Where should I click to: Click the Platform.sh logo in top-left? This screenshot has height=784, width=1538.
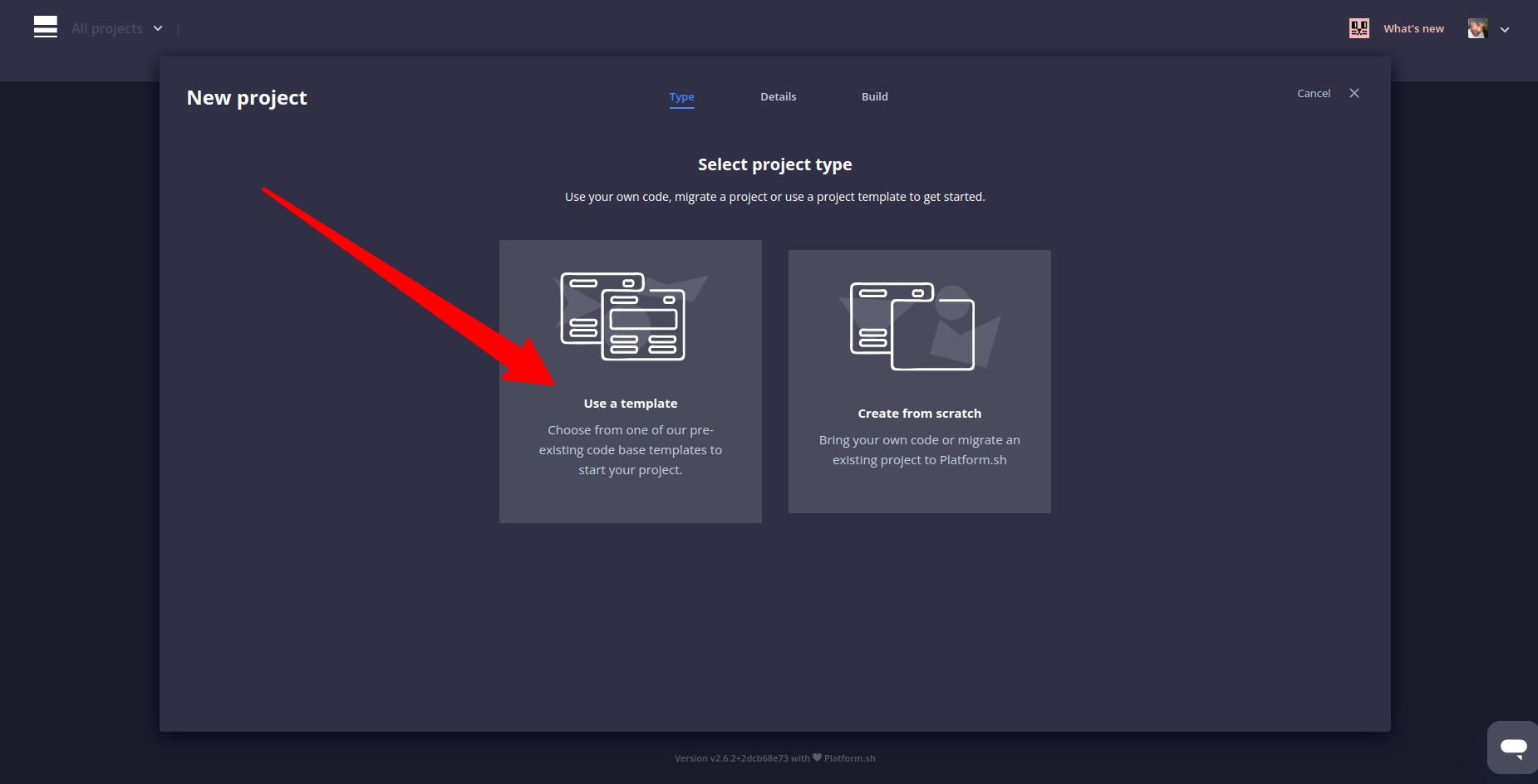click(46, 27)
